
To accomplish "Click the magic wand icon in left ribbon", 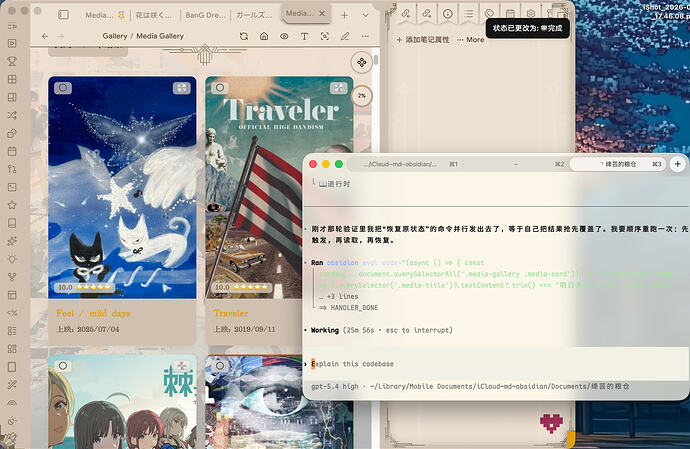I will (x=12, y=385).
